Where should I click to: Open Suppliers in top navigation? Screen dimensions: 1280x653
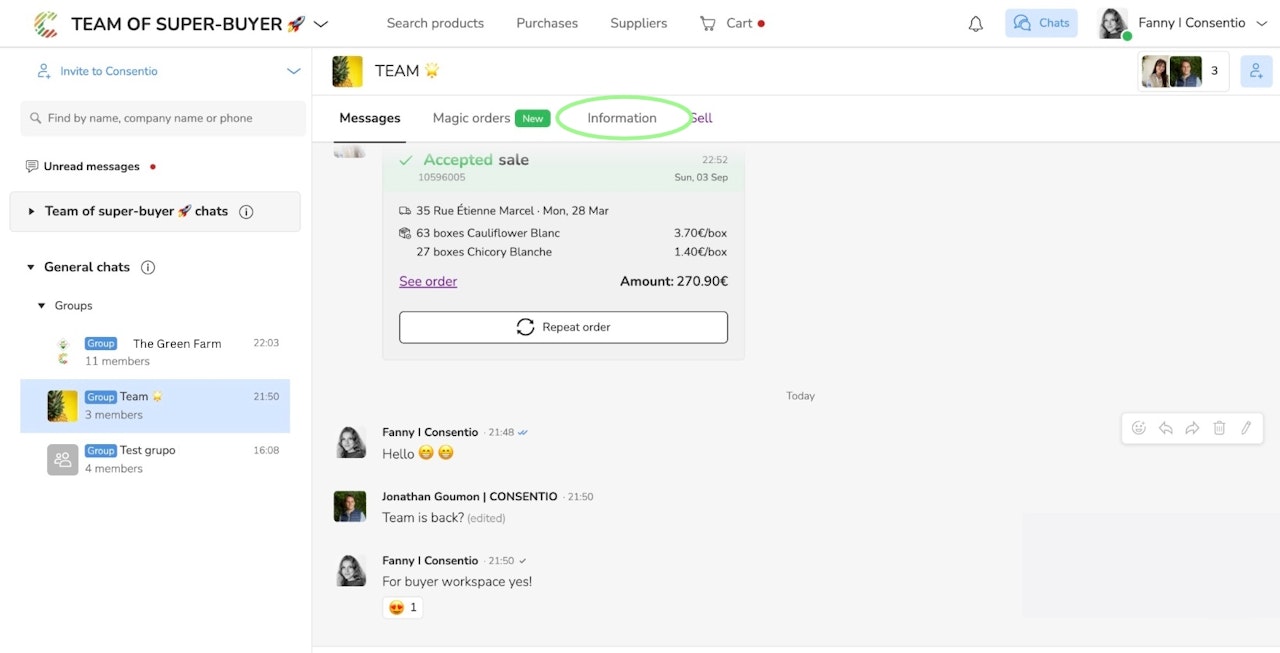(x=639, y=23)
